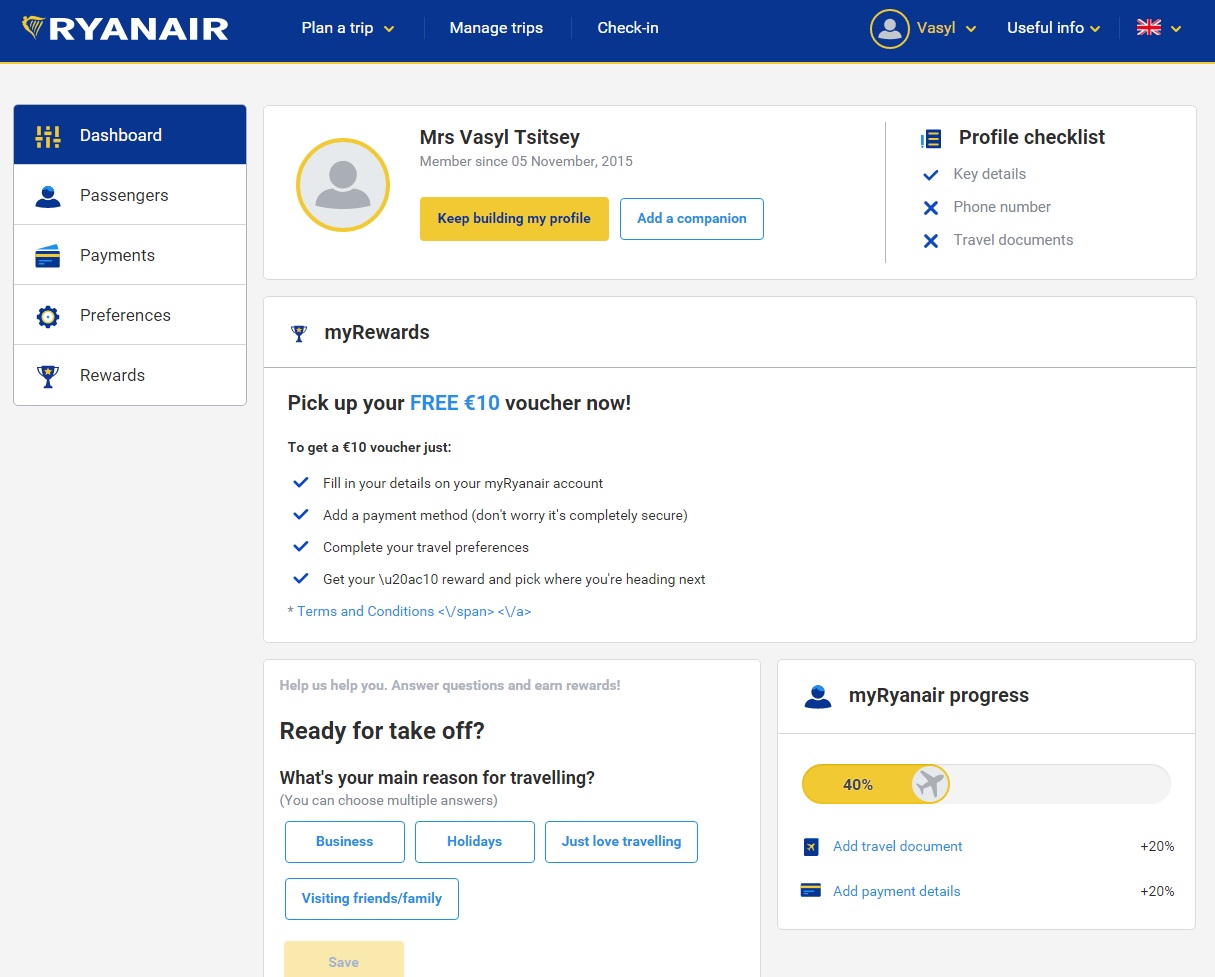Click the Travel documents checklist item

pyautogui.click(x=1013, y=240)
